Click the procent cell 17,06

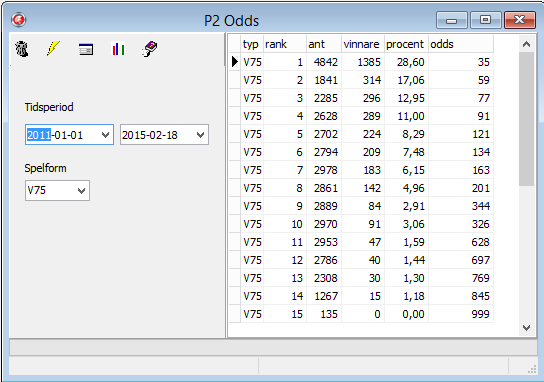[x=407, y=80]
